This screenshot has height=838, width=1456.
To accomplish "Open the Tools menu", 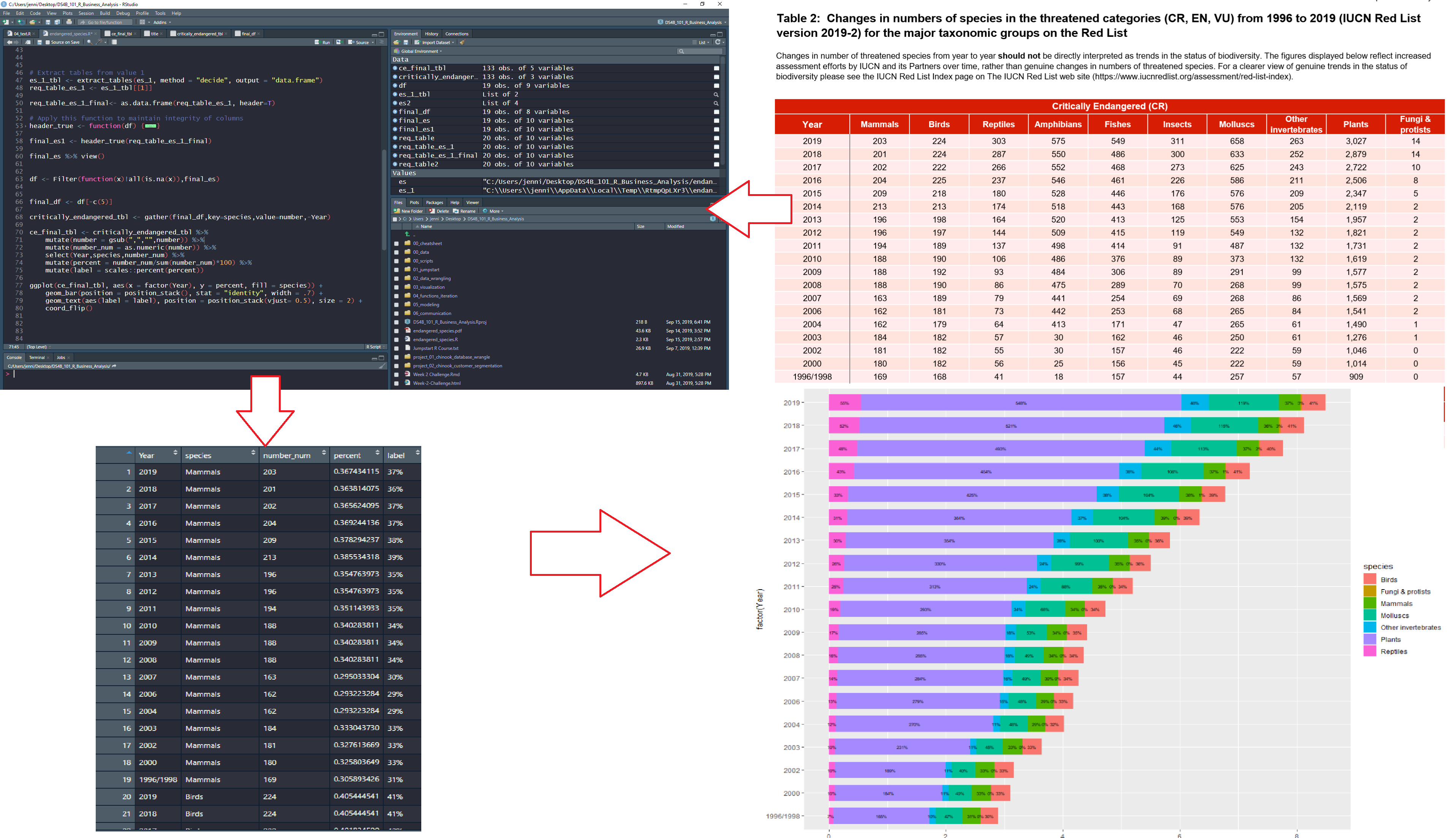I will click(160, 13).
